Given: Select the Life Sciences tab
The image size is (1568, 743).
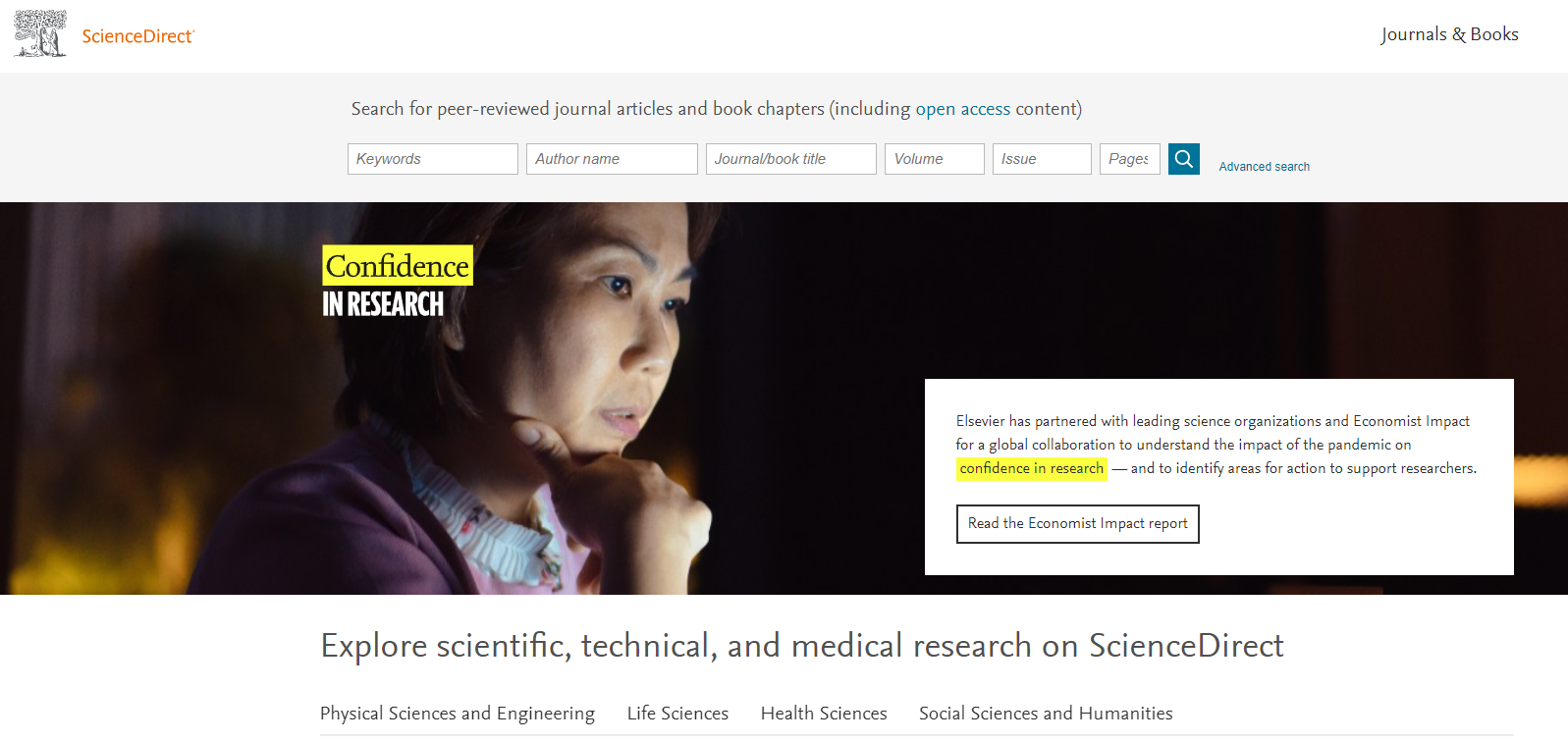Looking at the screenshot, I should coord(677,714).
